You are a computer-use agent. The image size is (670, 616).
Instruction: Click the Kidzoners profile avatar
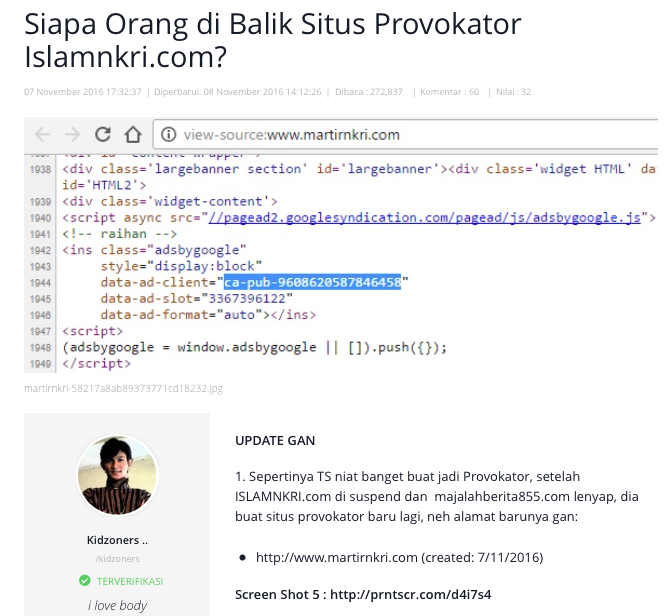[x=117, y=475]
